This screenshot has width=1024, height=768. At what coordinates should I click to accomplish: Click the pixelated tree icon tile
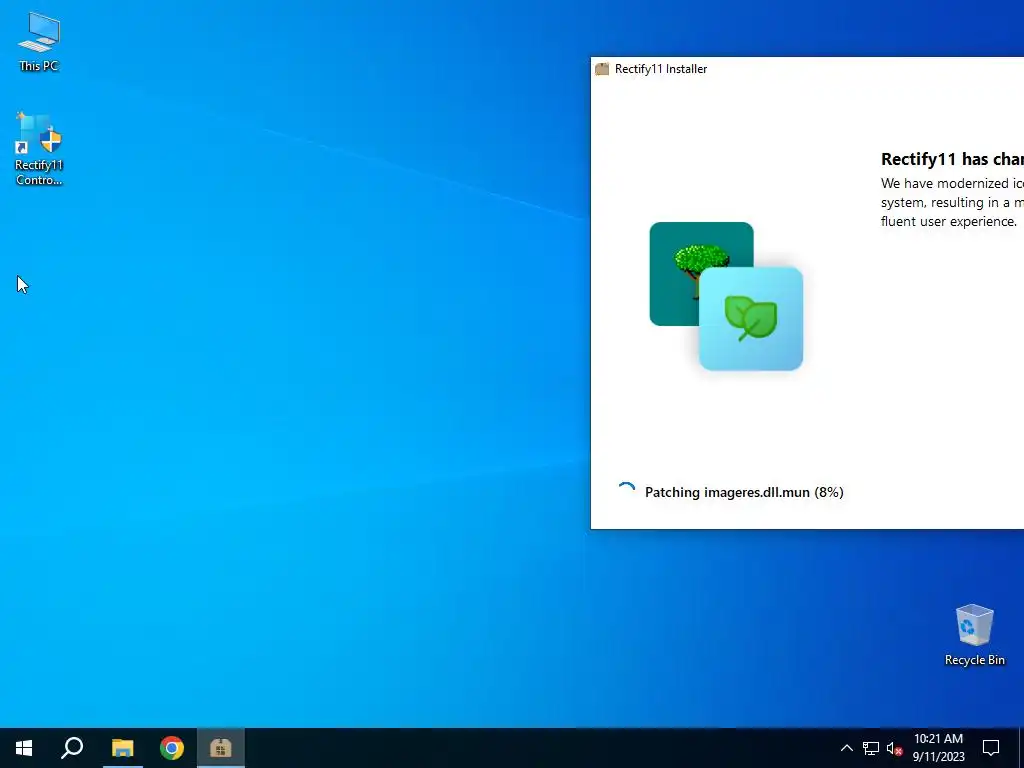(701, 274)
